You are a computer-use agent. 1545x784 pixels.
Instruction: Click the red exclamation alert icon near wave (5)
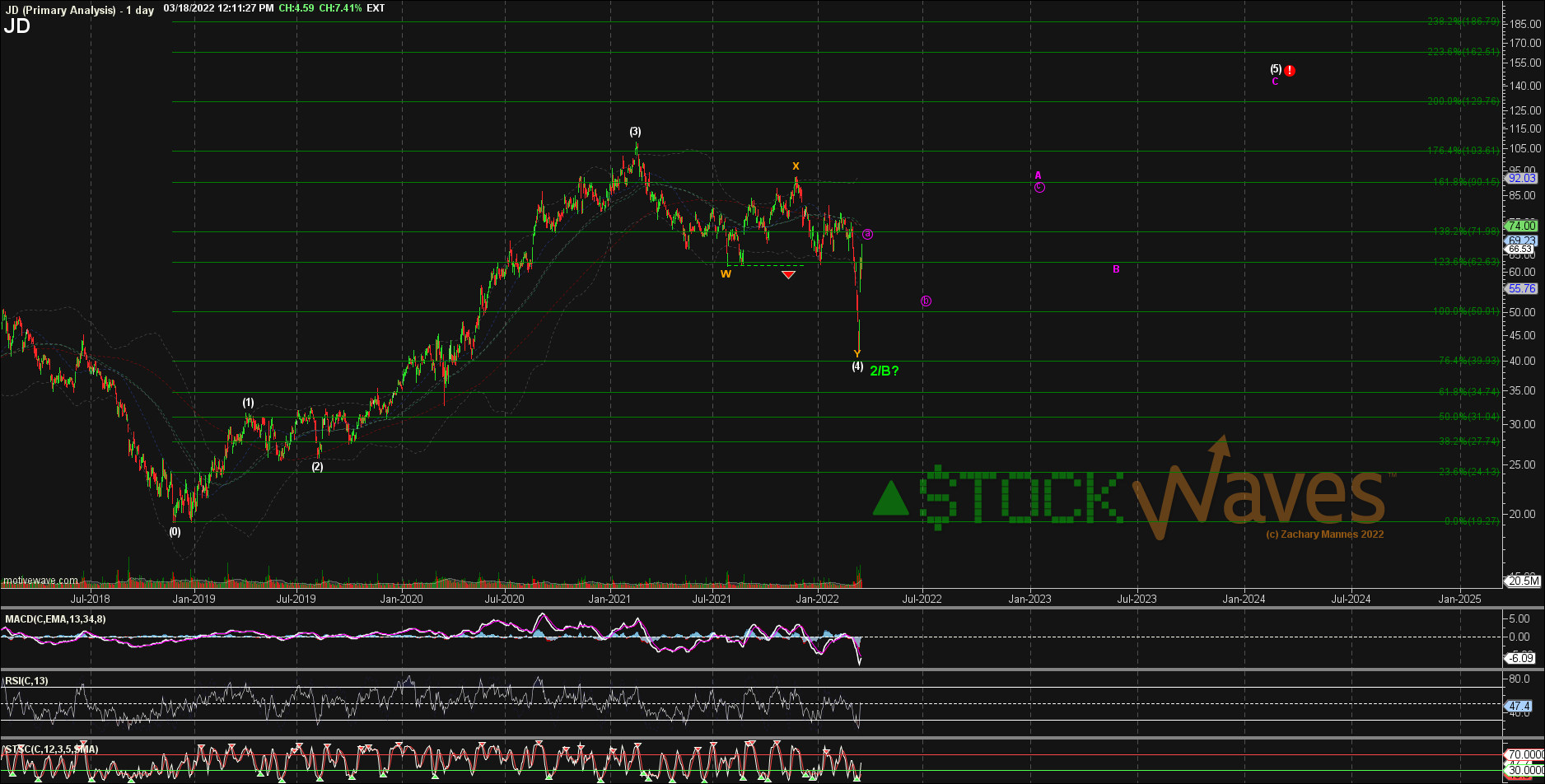(1290, 71)
